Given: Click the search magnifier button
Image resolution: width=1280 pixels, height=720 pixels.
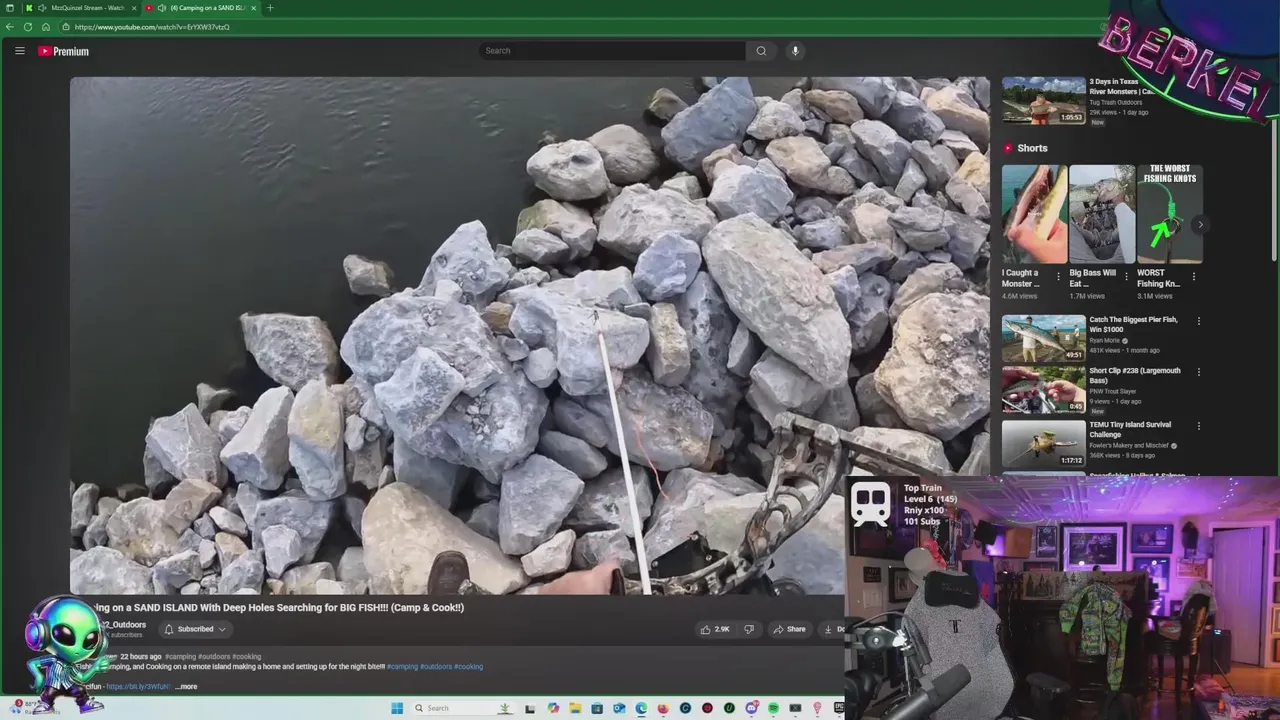Looking at the screenshot, I should [761, 51].
